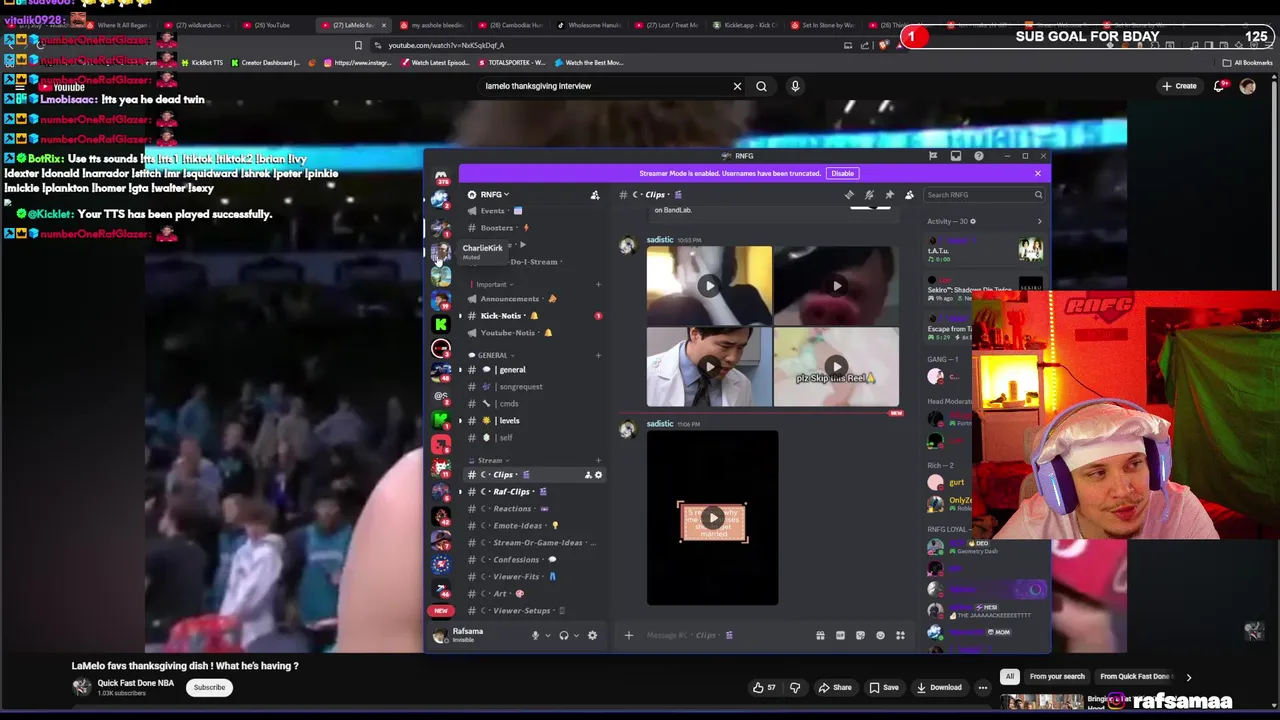Subscribe to Quick Fast Done NBA
The width and height of the screenshot is (1280, 720).
click(209, 687)
